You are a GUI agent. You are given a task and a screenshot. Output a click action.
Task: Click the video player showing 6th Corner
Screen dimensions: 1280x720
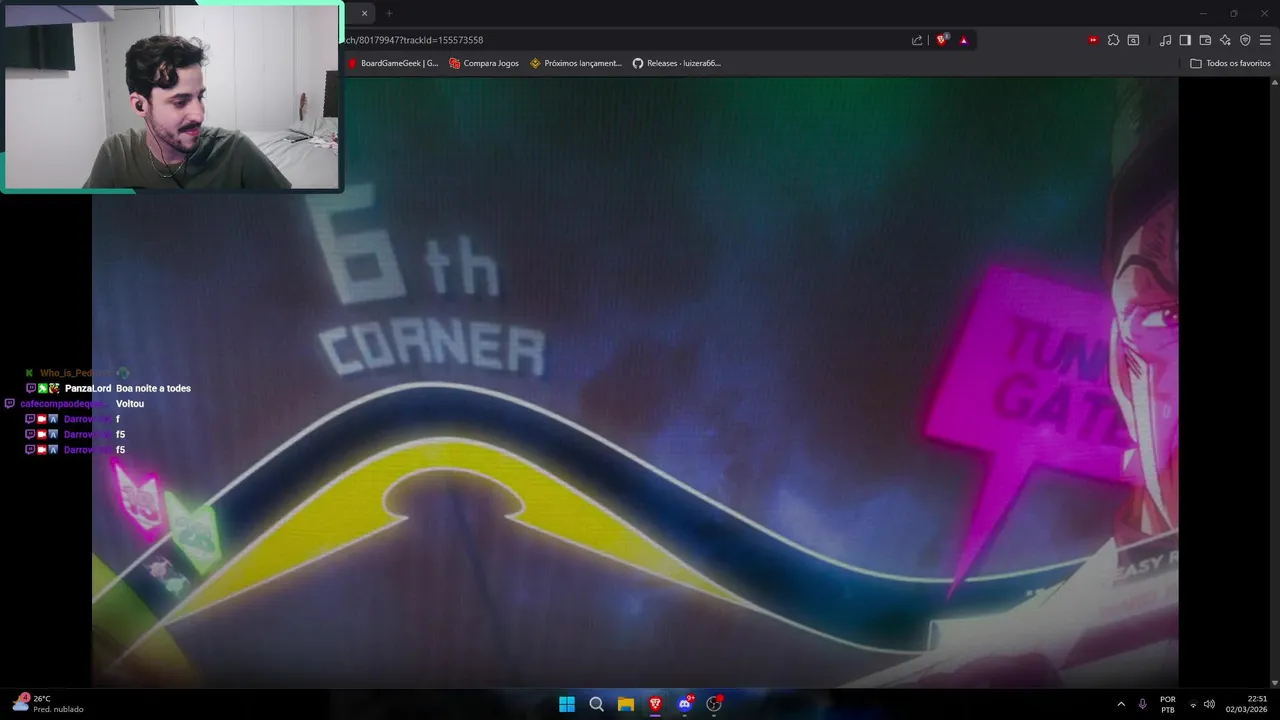(635, 382)
